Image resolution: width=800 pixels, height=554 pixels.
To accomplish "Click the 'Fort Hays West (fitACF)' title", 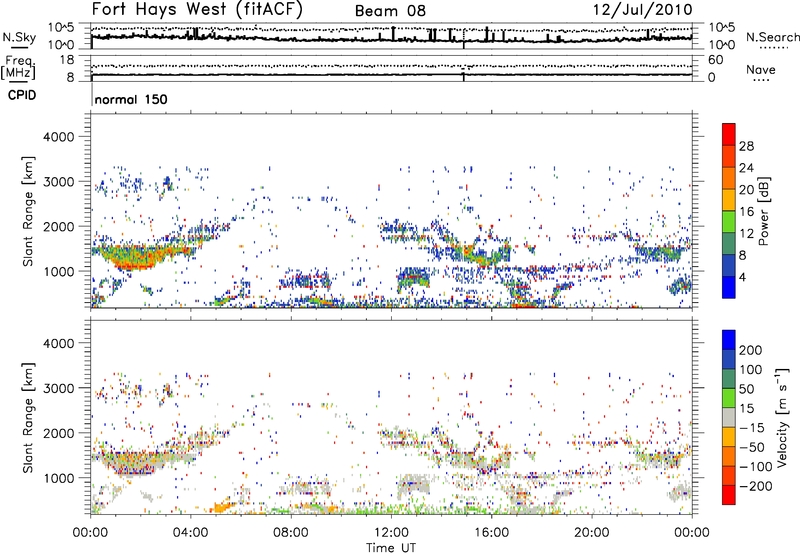I will coord(197,9).
